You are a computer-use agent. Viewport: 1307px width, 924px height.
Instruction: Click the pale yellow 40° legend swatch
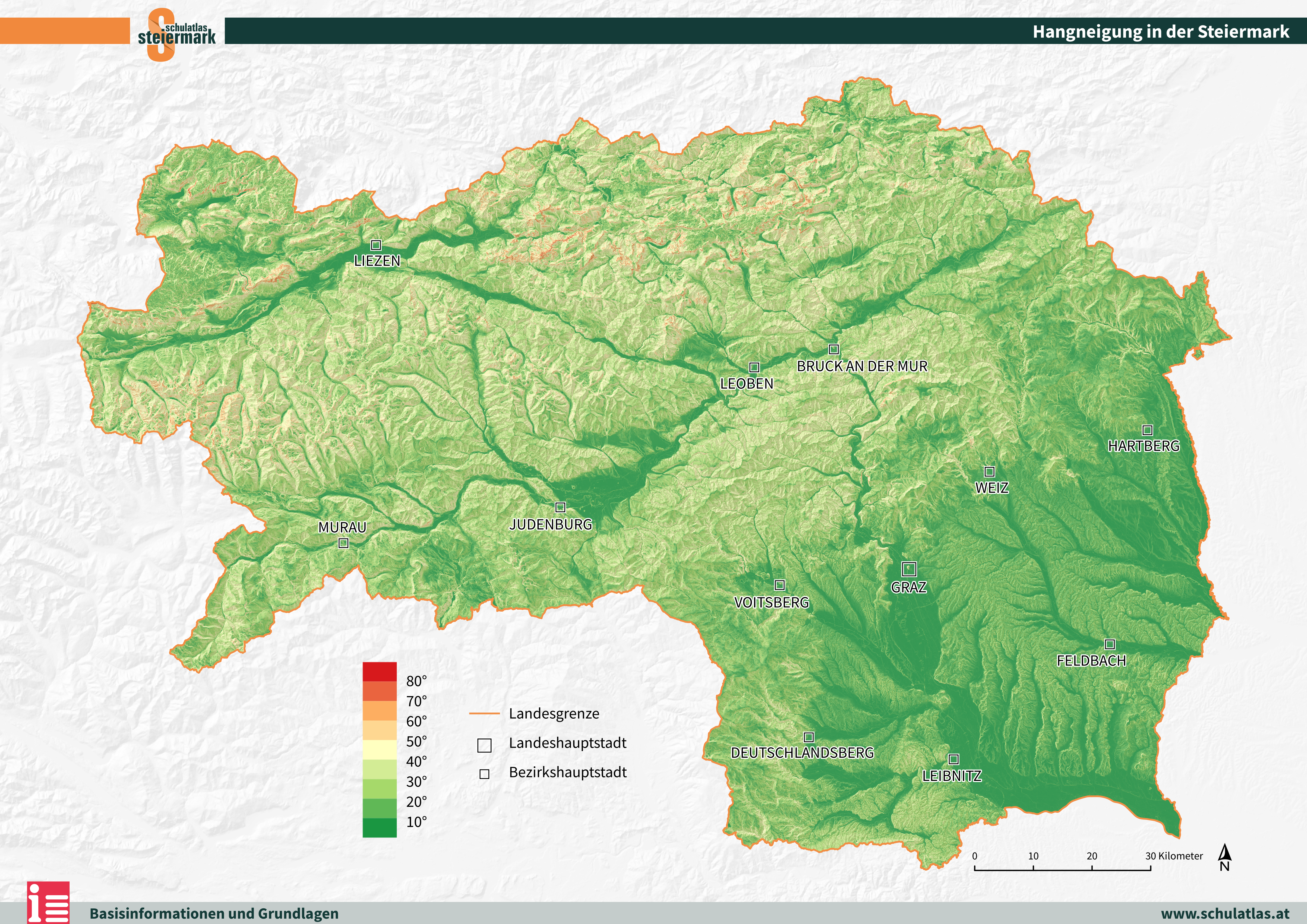tap(380, 750)
